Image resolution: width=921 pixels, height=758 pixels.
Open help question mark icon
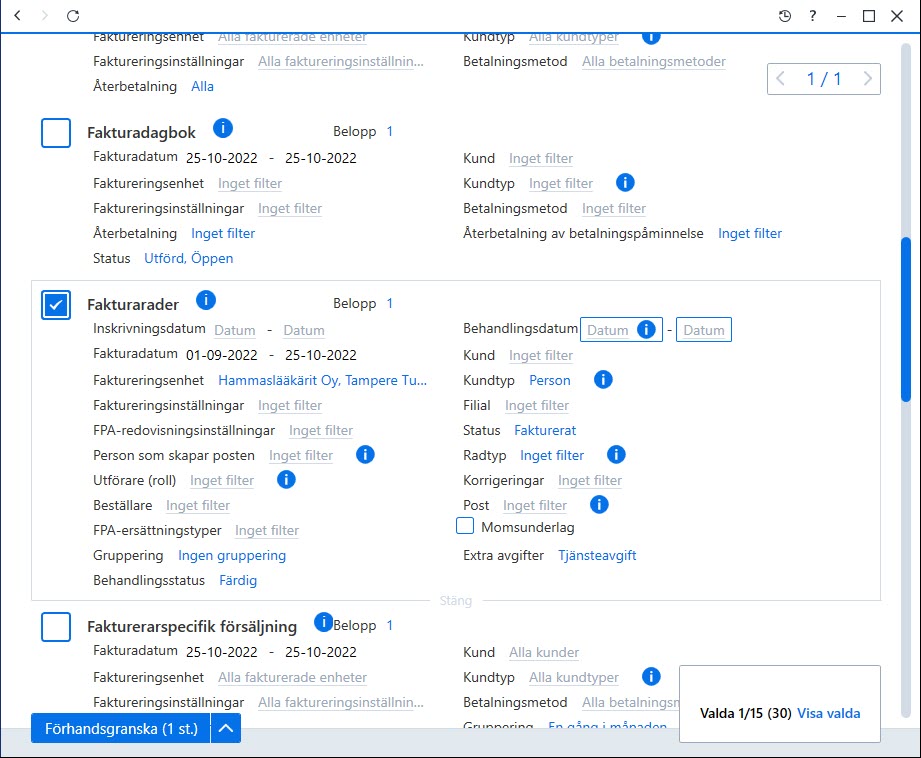[813, 16]
